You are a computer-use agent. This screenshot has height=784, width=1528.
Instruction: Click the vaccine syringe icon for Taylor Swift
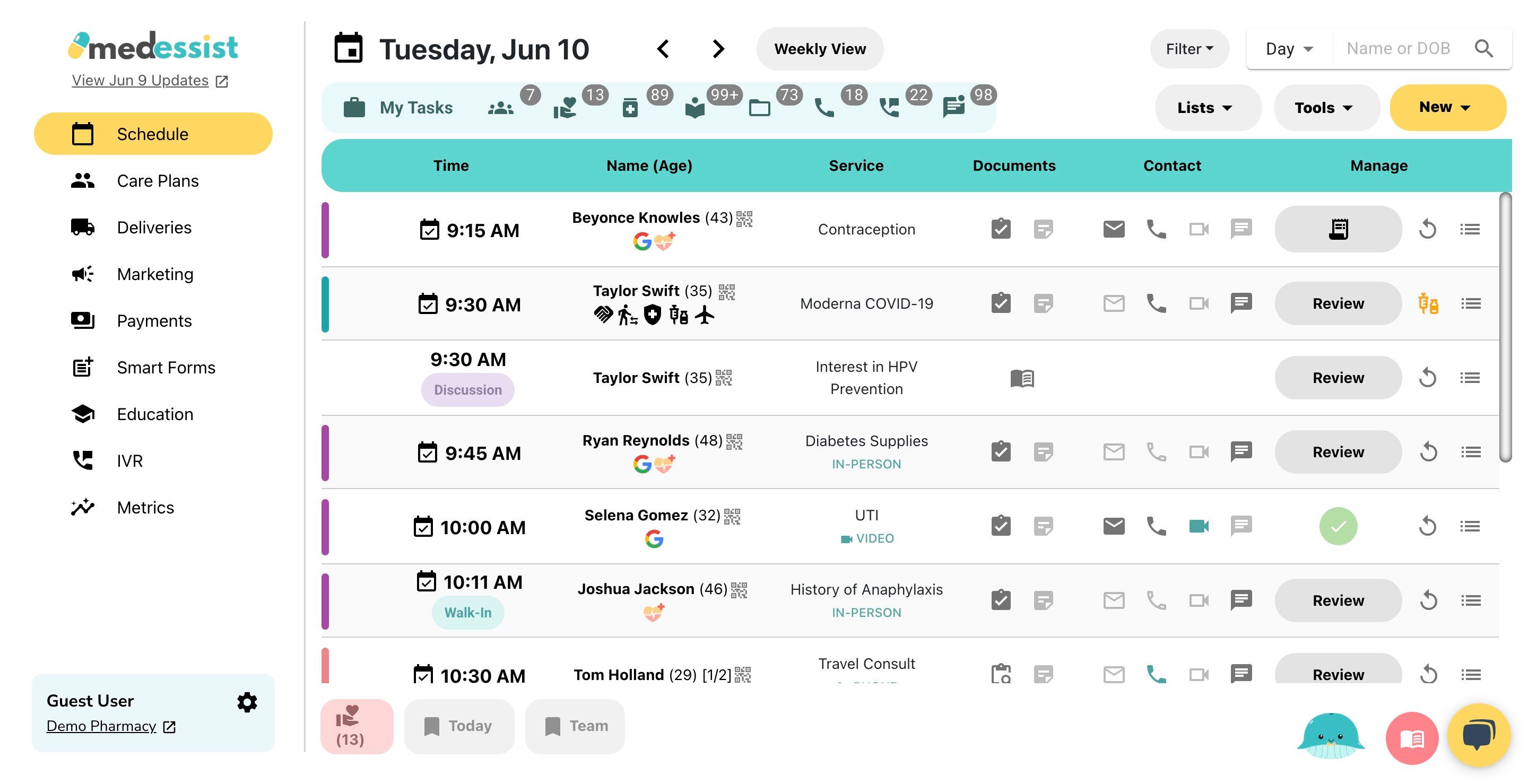pyautogui.click(x=1428, y=303)
